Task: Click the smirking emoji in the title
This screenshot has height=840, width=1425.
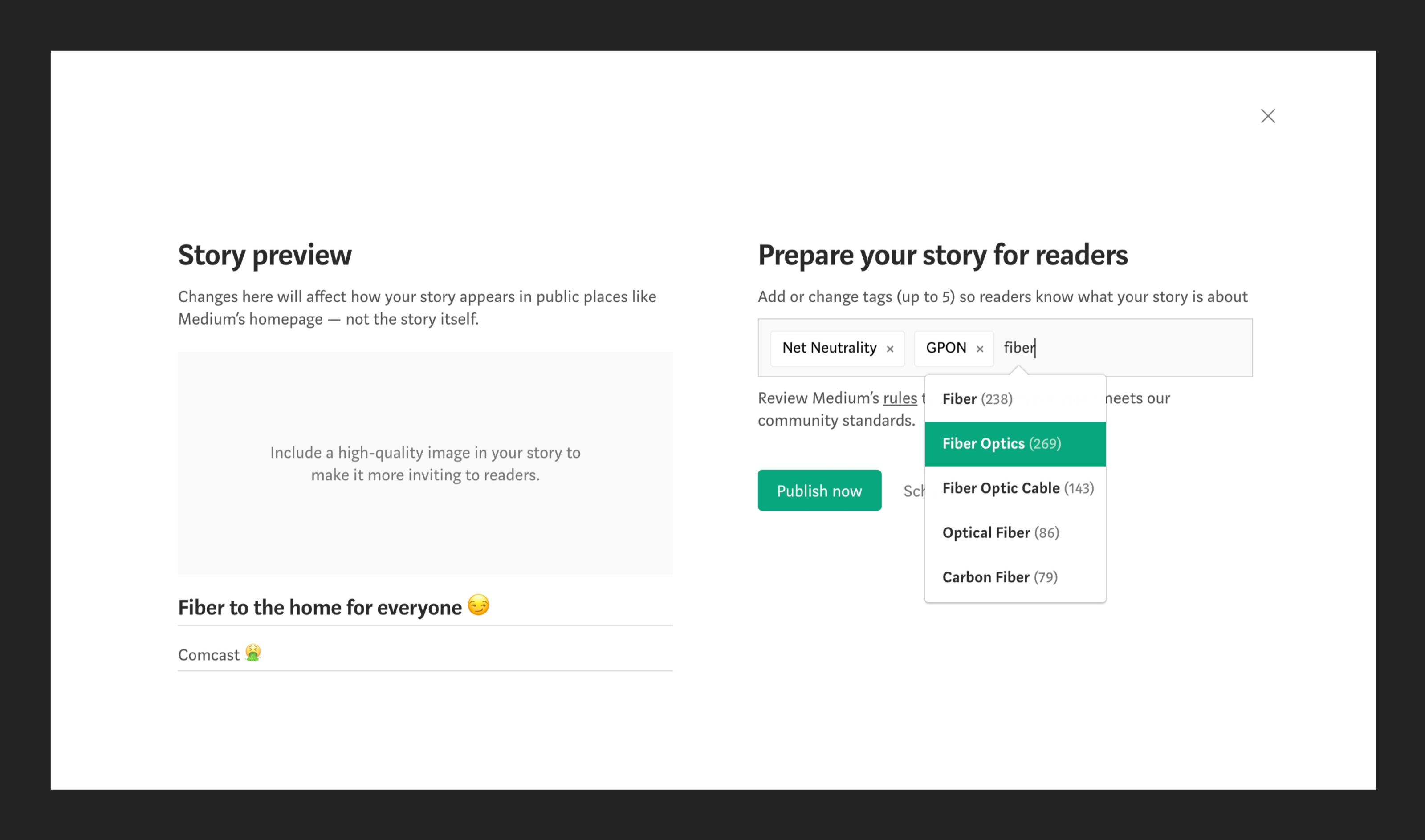Action: click(x=478, y=605)
